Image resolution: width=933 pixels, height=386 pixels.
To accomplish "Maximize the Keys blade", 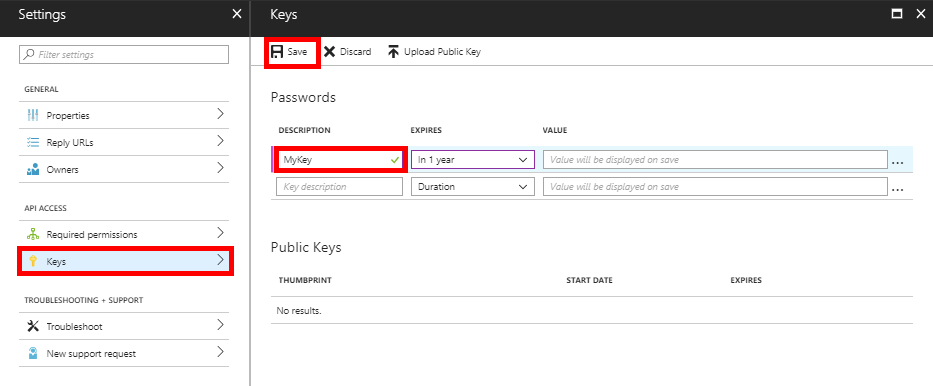I will [897, 14].
